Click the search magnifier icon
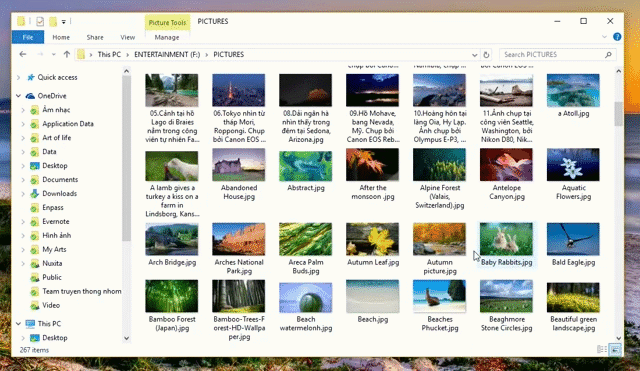 tap(608, 54)
